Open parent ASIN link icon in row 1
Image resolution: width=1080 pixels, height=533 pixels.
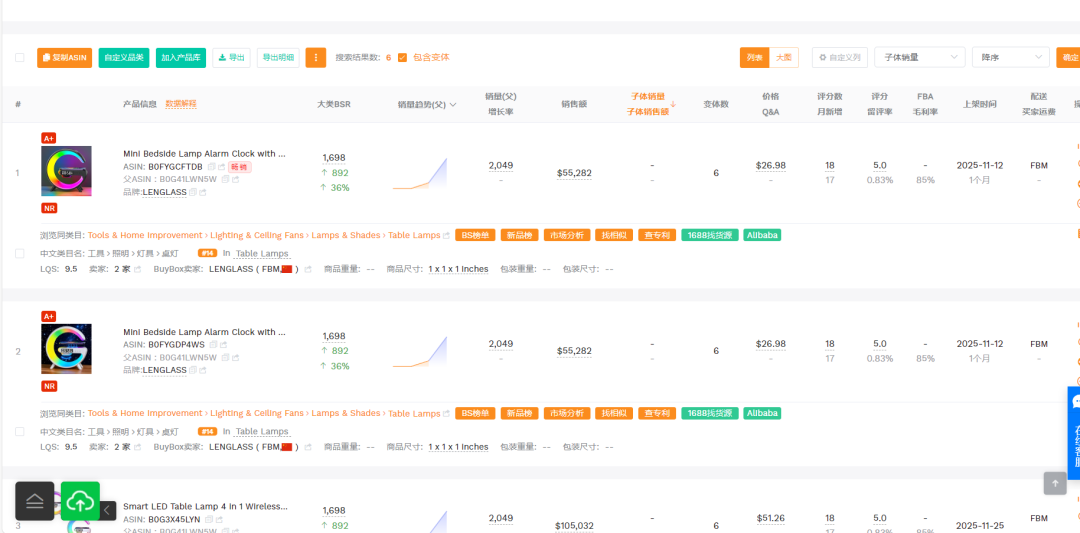click(236, 180)
